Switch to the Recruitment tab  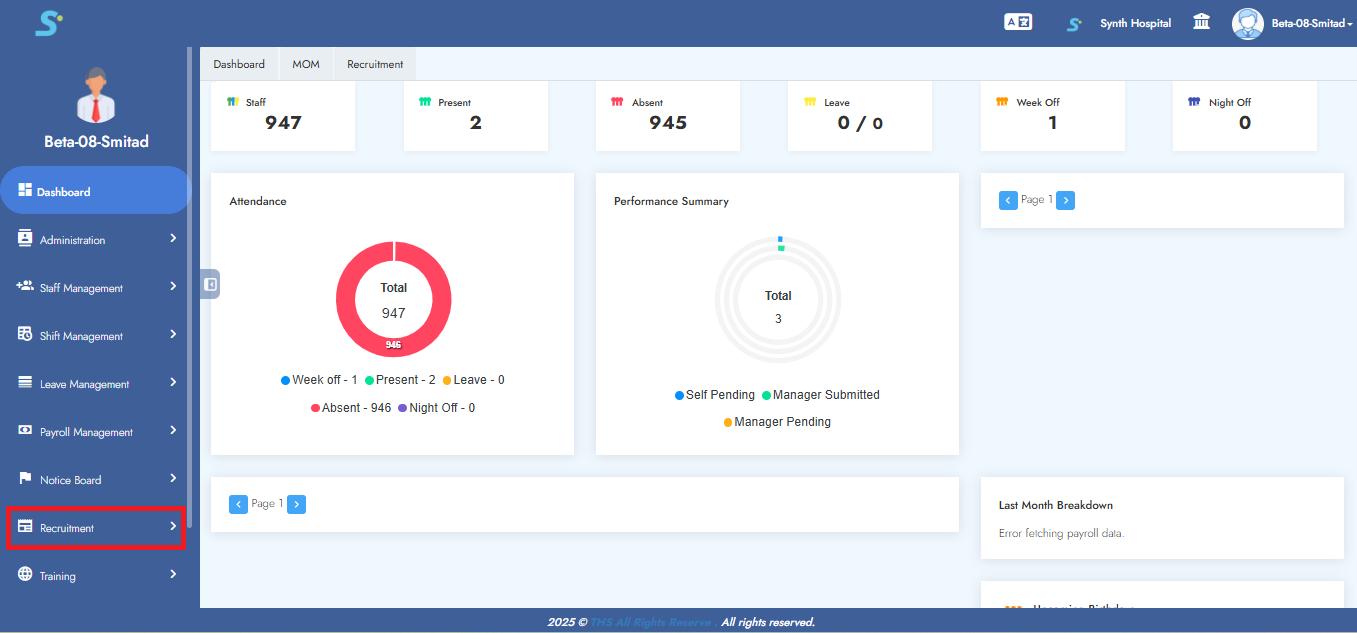tap(375, 64)
